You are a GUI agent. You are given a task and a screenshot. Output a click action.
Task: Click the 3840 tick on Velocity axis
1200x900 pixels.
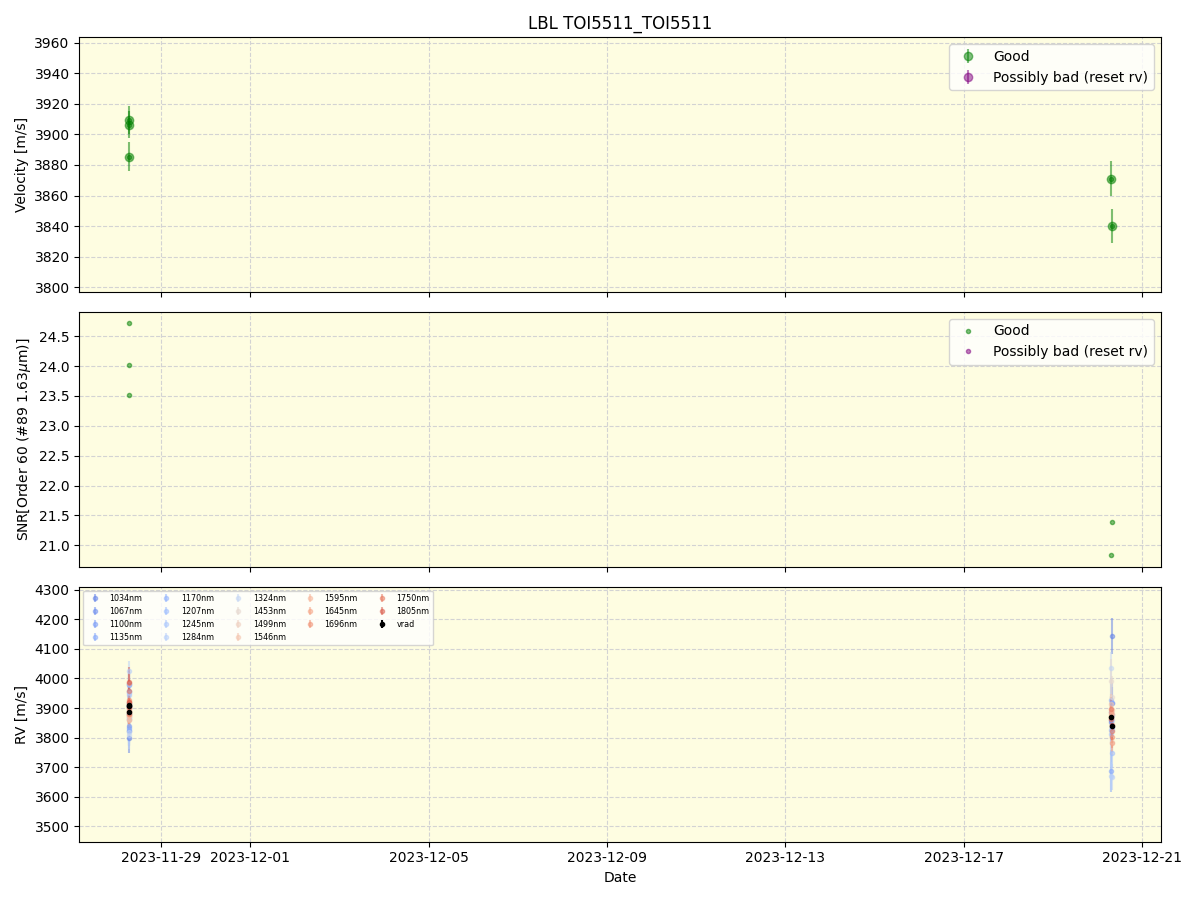point(52,227)
